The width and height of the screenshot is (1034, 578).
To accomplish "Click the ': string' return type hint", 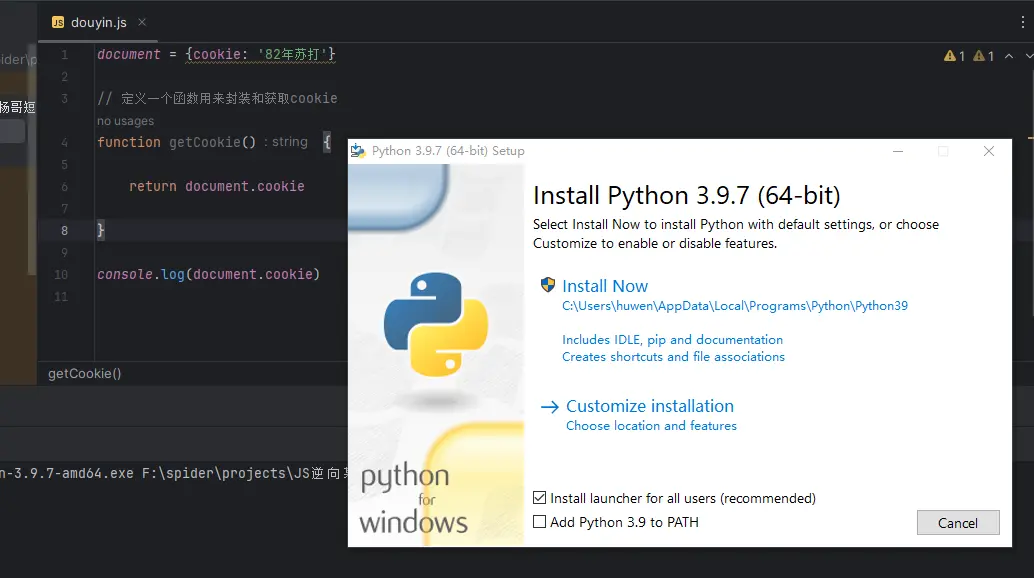I will [286, 142].
